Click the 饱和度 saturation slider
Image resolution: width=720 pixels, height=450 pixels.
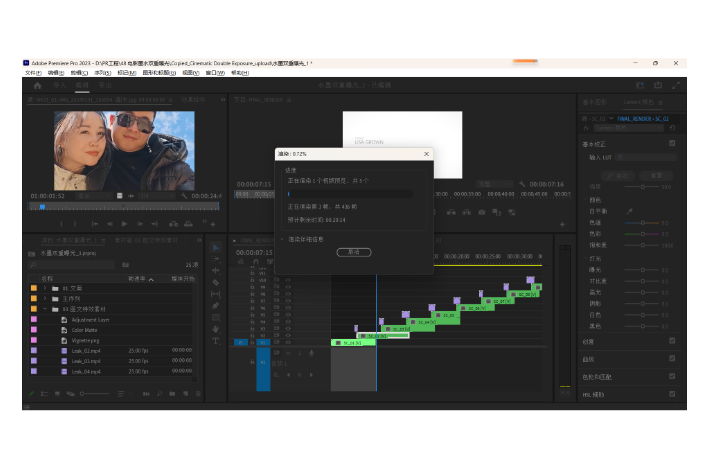(642, 245)
